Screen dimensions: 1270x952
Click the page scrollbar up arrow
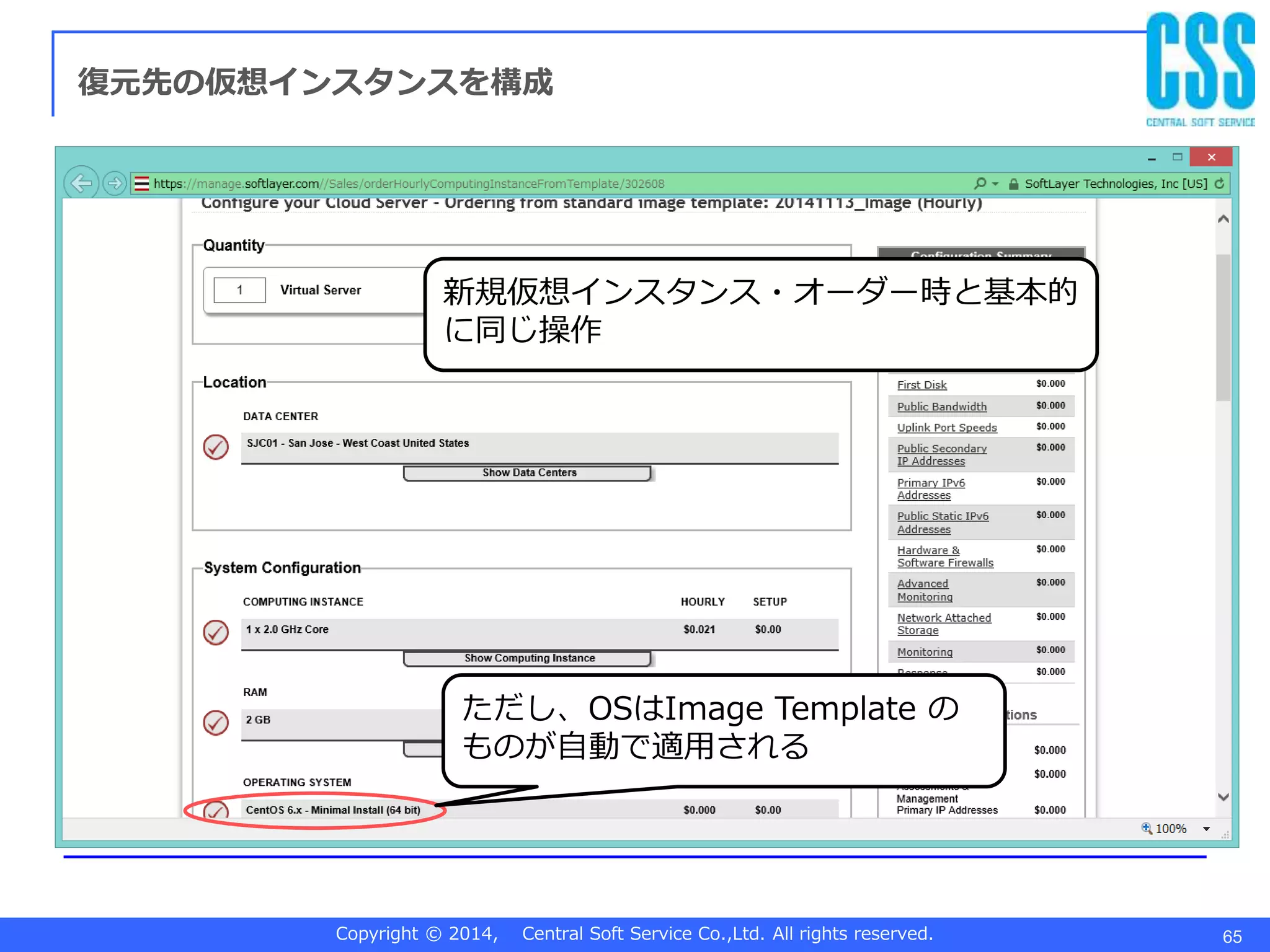tap(1223, 219)
